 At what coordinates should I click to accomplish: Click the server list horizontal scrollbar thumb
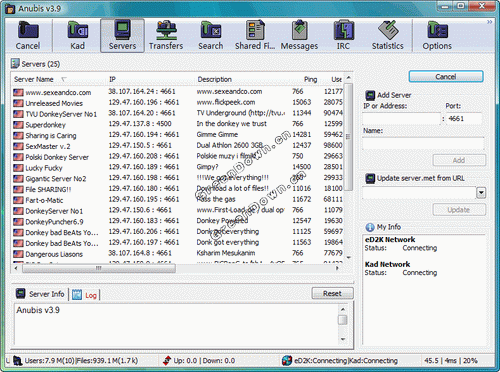[x=99, y=268]
